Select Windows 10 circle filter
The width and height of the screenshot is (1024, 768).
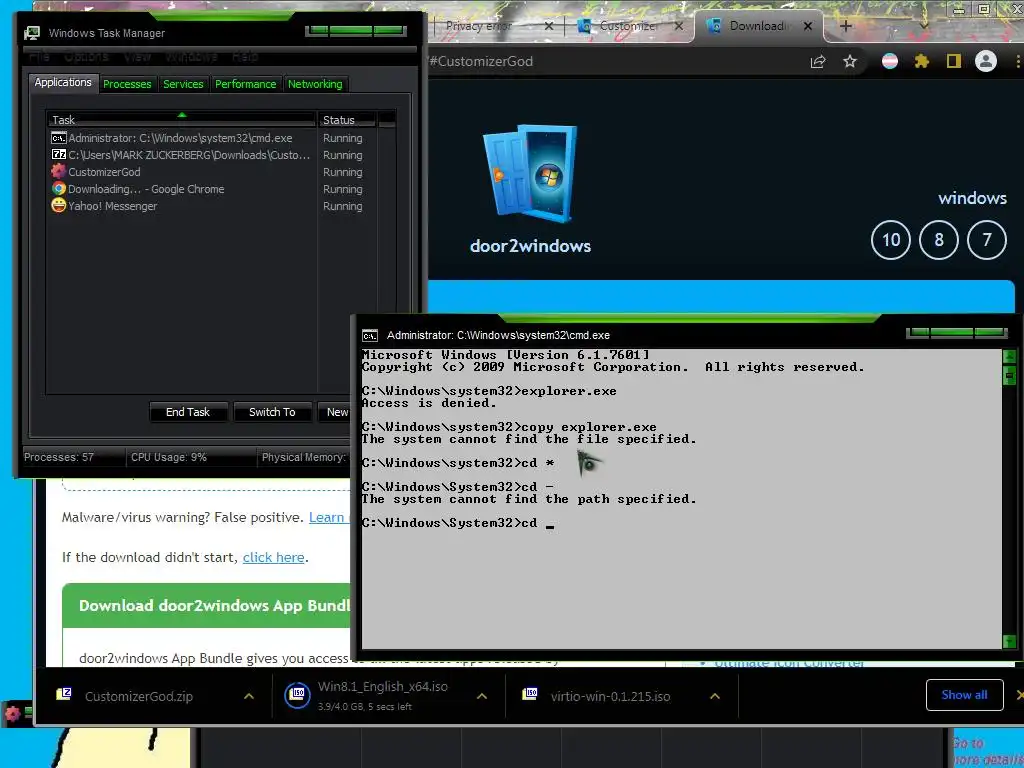coord(891,240)
